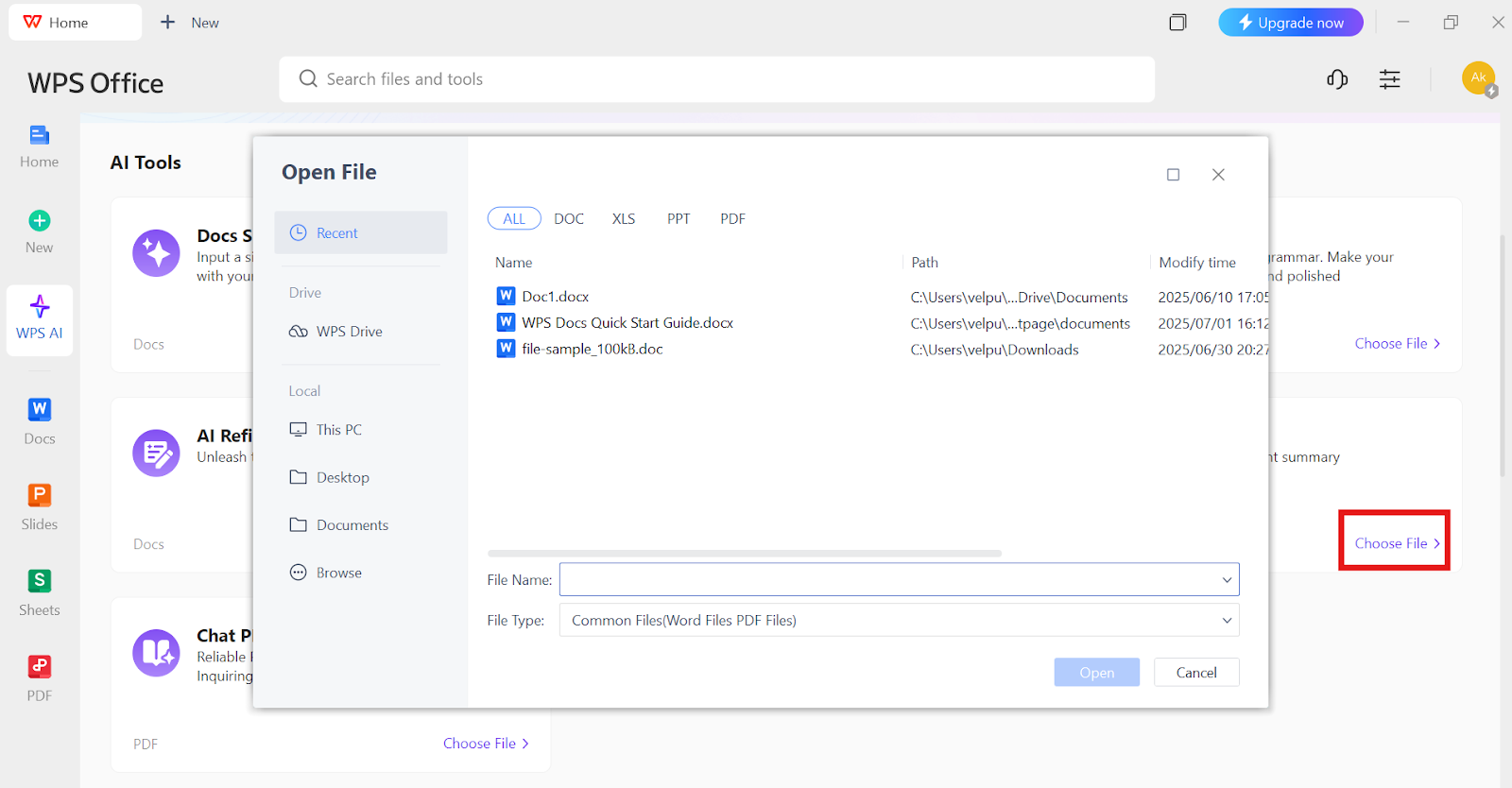
Task: Click the Cancel button
Action: 1196,673
